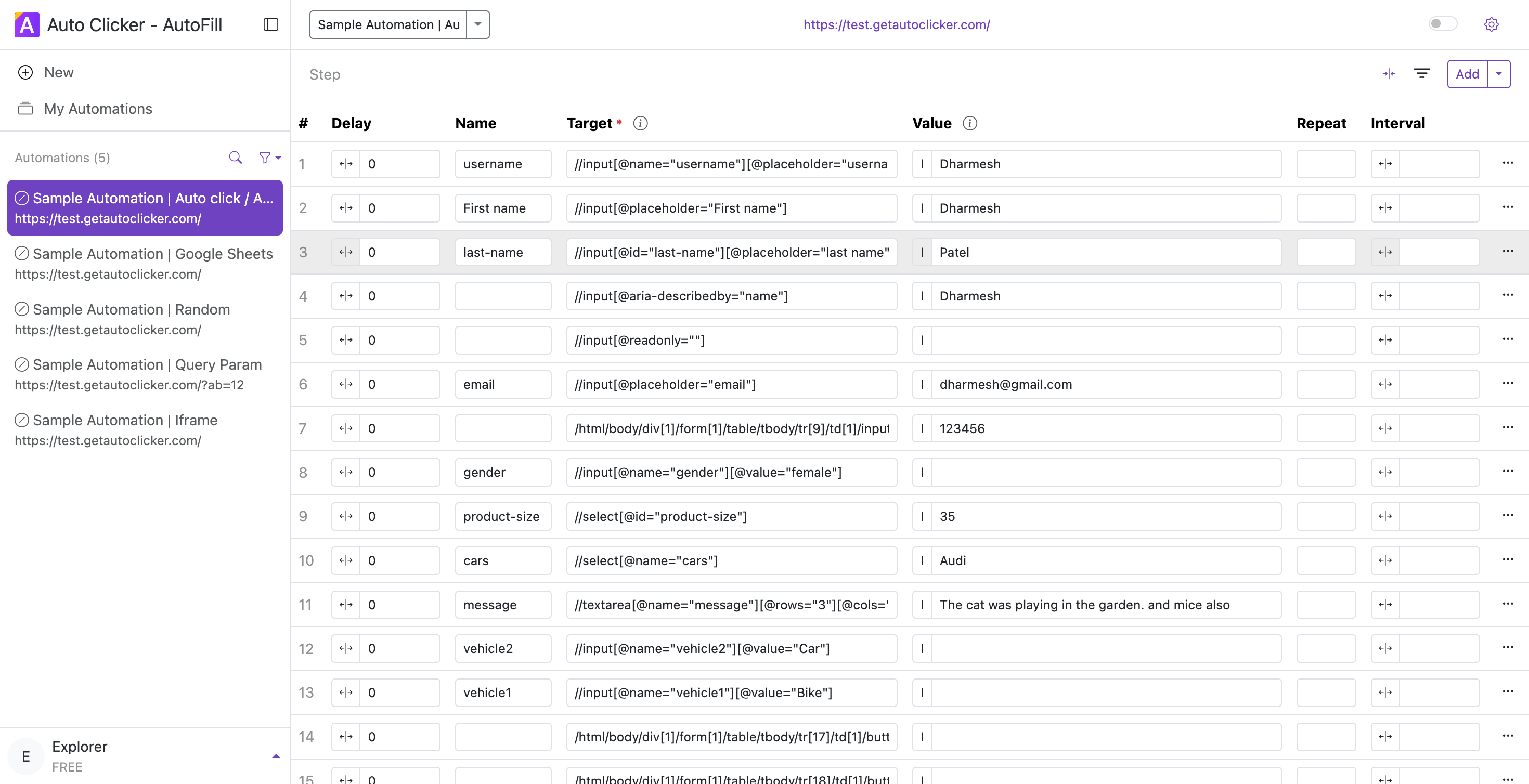This screenshot has height=784, width=1529.
Task: Open the Sample Automation selector dropdown
Action: [478, 24]
